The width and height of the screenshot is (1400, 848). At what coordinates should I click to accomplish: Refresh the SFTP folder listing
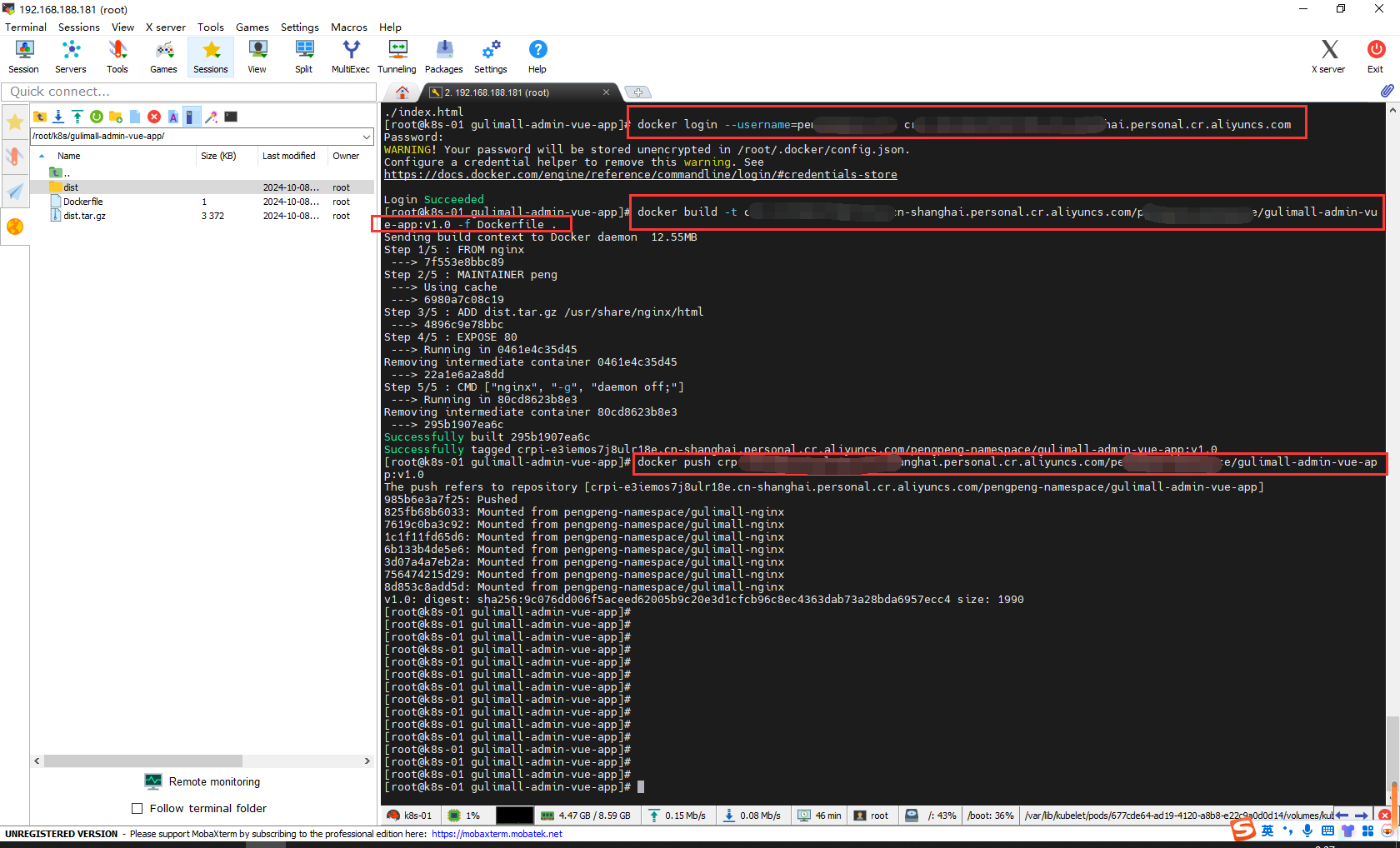point(97,117)
